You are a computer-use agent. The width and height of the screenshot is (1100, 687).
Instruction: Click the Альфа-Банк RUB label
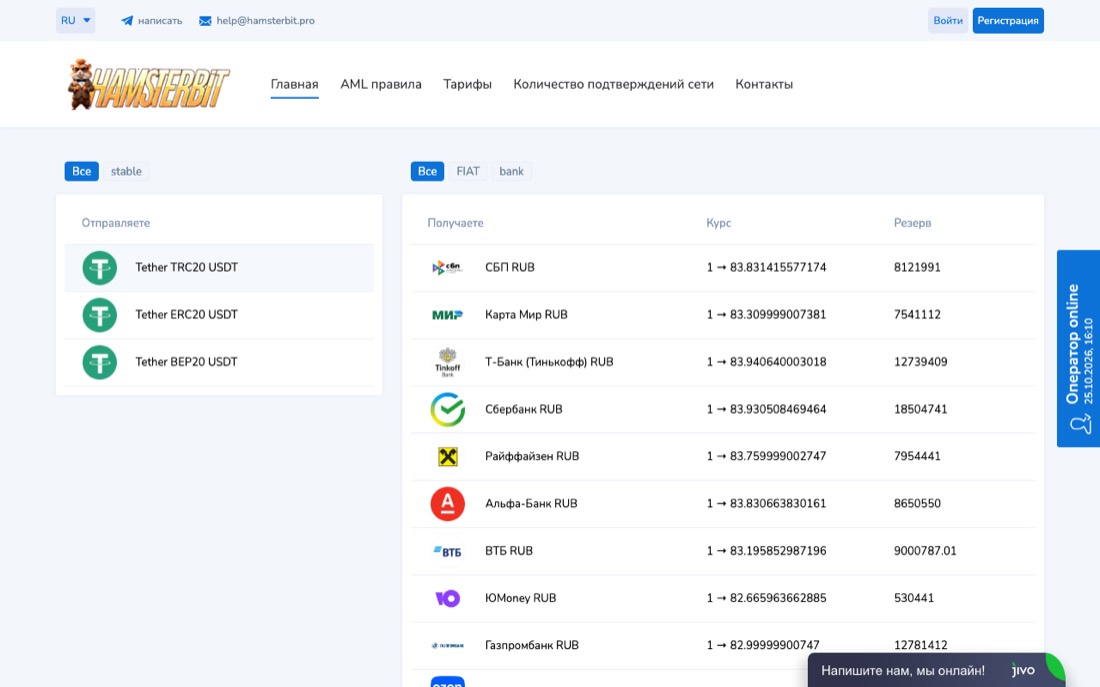tap(531, 504)
